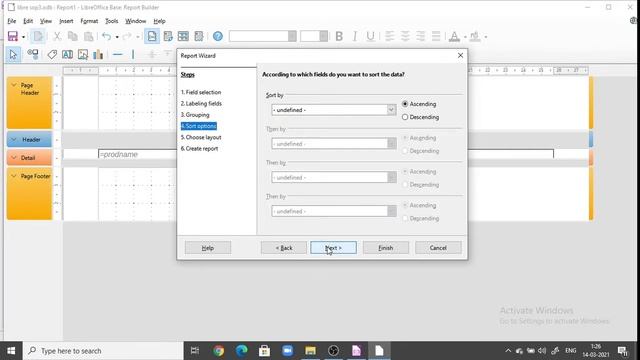Go to step 6 Create report
Screen dimensions: 640x360
(199, 149)
